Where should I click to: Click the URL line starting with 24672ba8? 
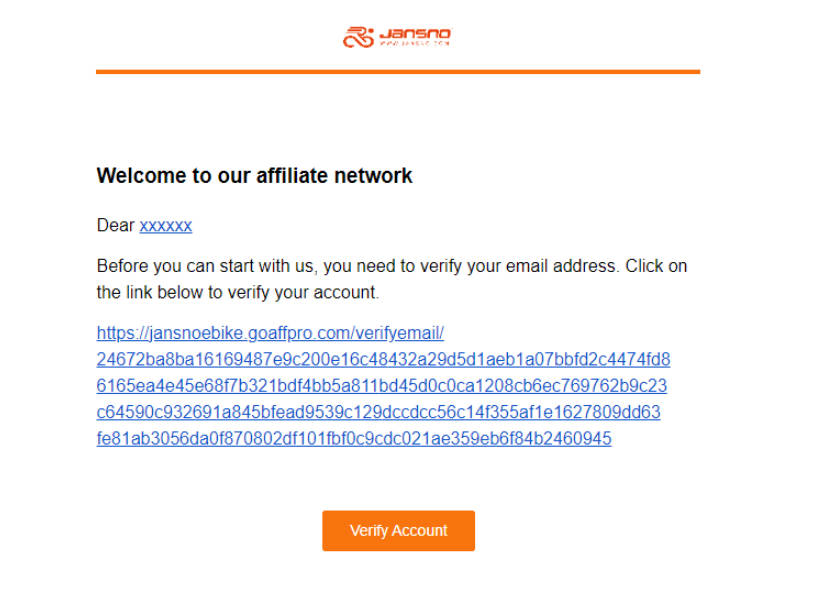tap(383, 359)
